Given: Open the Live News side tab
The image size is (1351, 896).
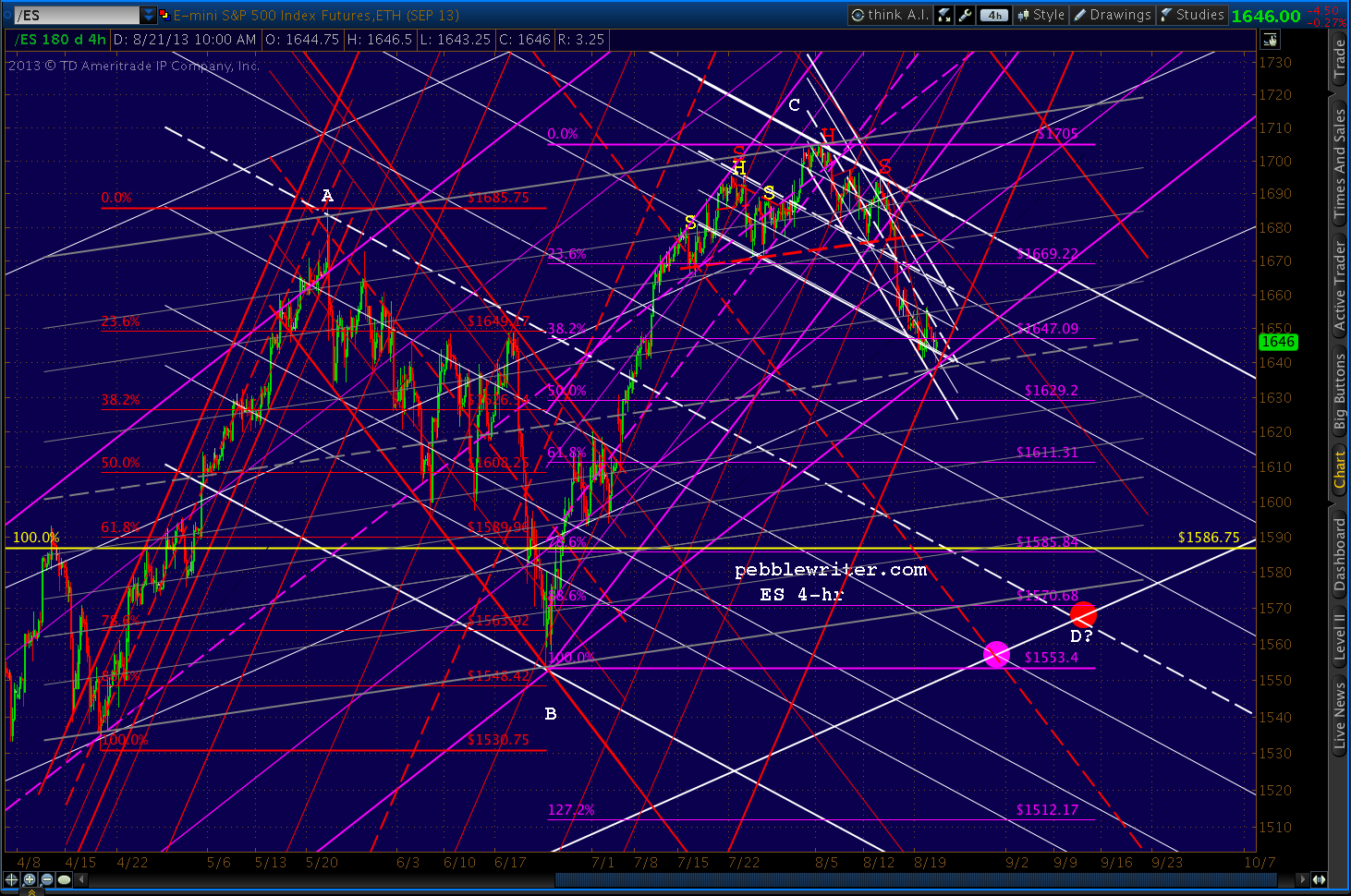Looking at the screenshot, I should 1340,714.
